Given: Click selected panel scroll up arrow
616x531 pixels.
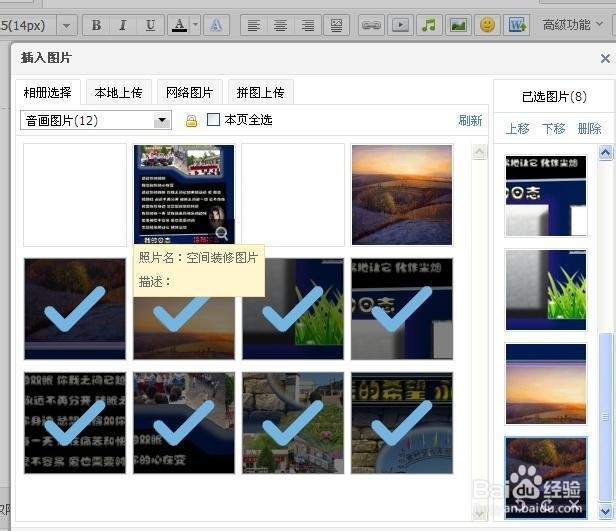Looking at the screenshot, I should pyautogui.click(x=605, y=152).
